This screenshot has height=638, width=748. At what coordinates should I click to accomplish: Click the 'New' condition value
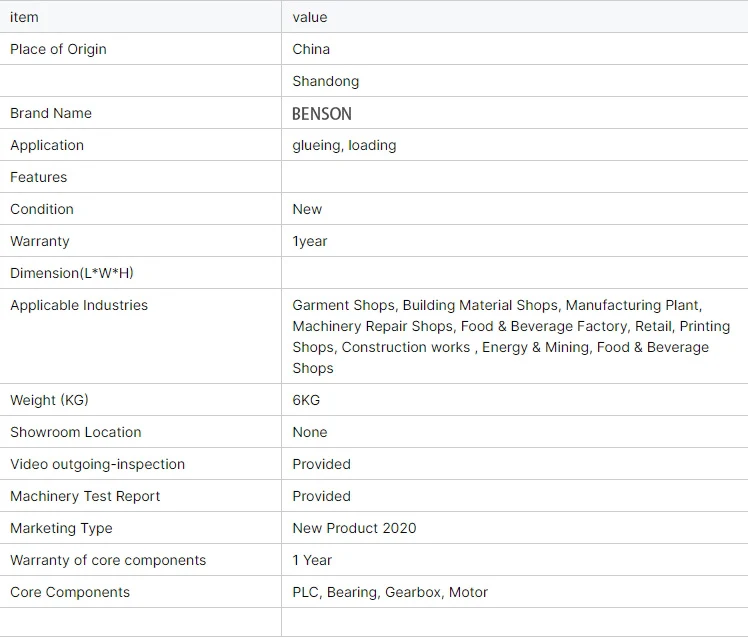(x=307, y=209)
